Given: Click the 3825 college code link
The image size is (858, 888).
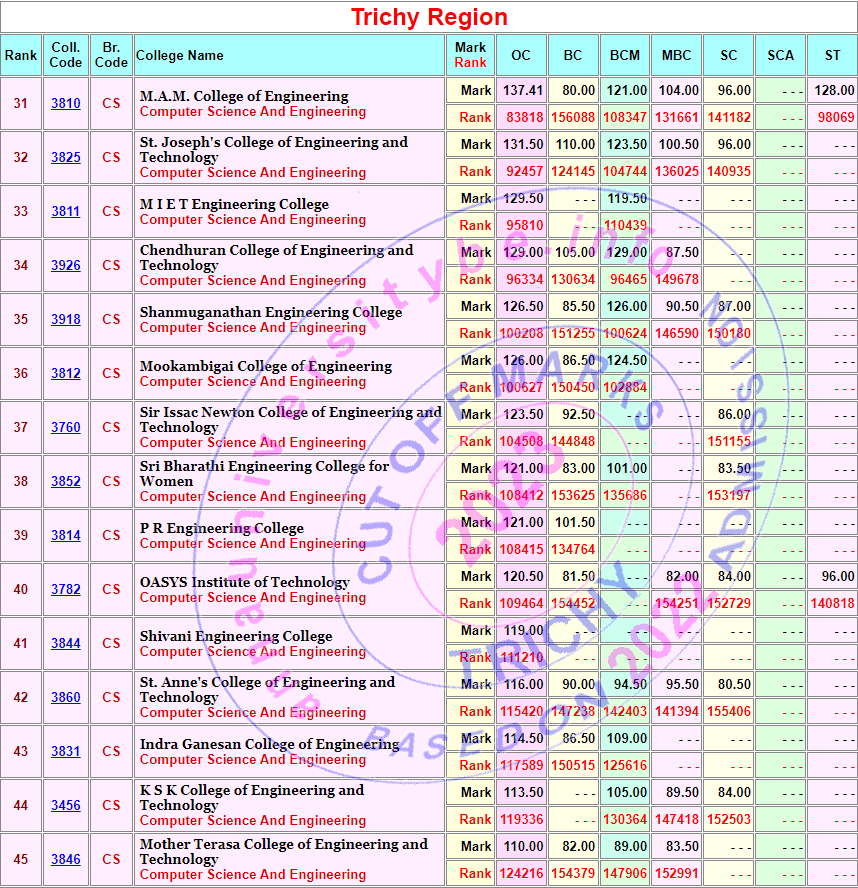Looking at the screenshot, I should pos(66,158).
